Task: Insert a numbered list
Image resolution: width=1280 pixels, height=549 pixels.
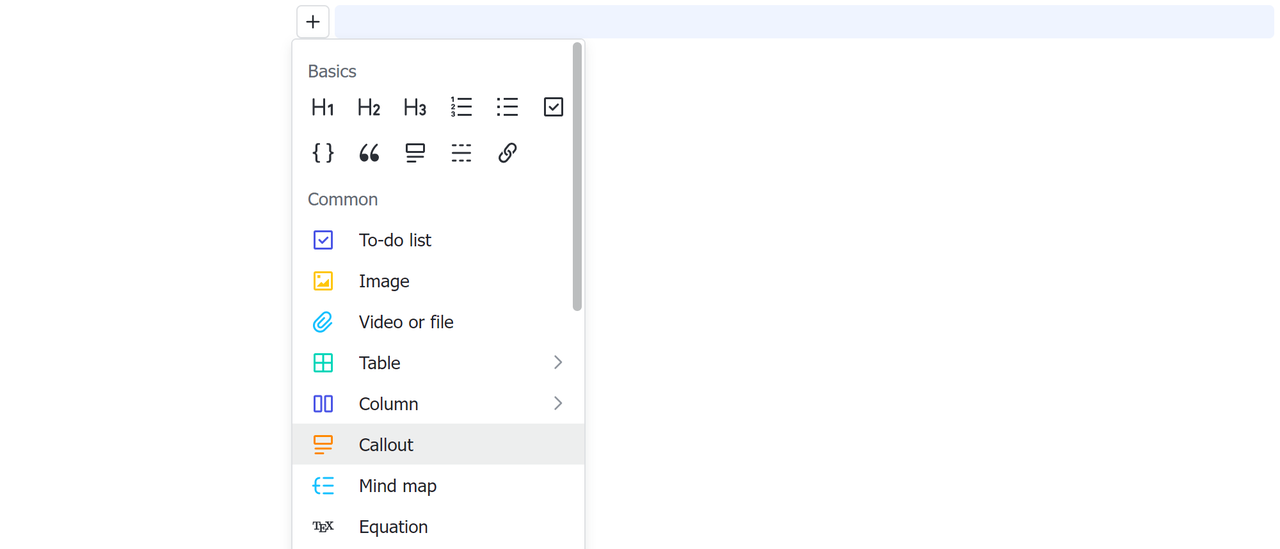Action: coord(461,107)
